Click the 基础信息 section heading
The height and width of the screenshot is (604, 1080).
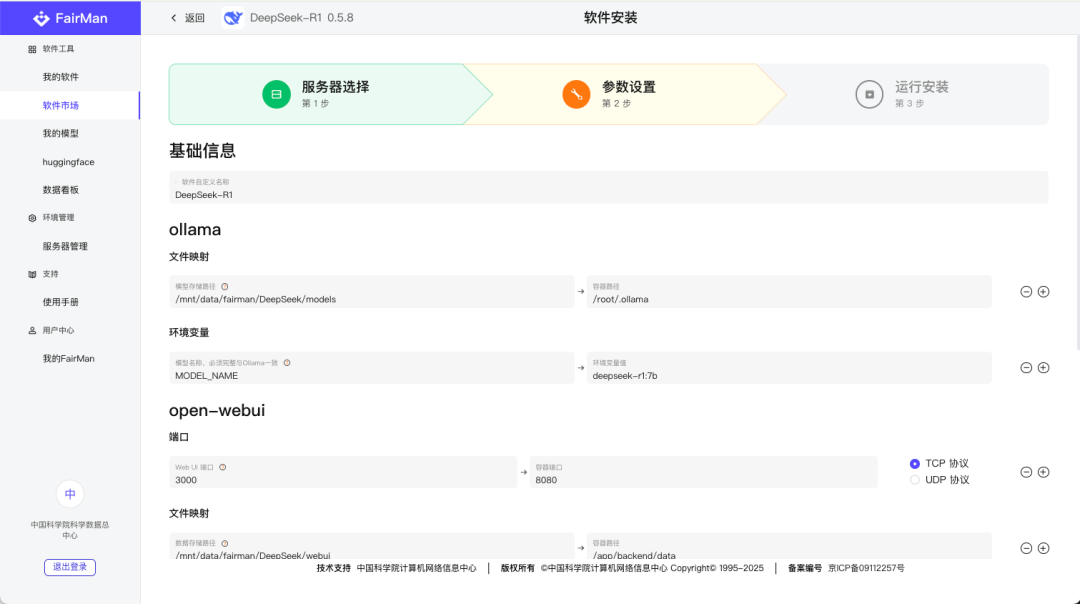click(x=202, y=152)
